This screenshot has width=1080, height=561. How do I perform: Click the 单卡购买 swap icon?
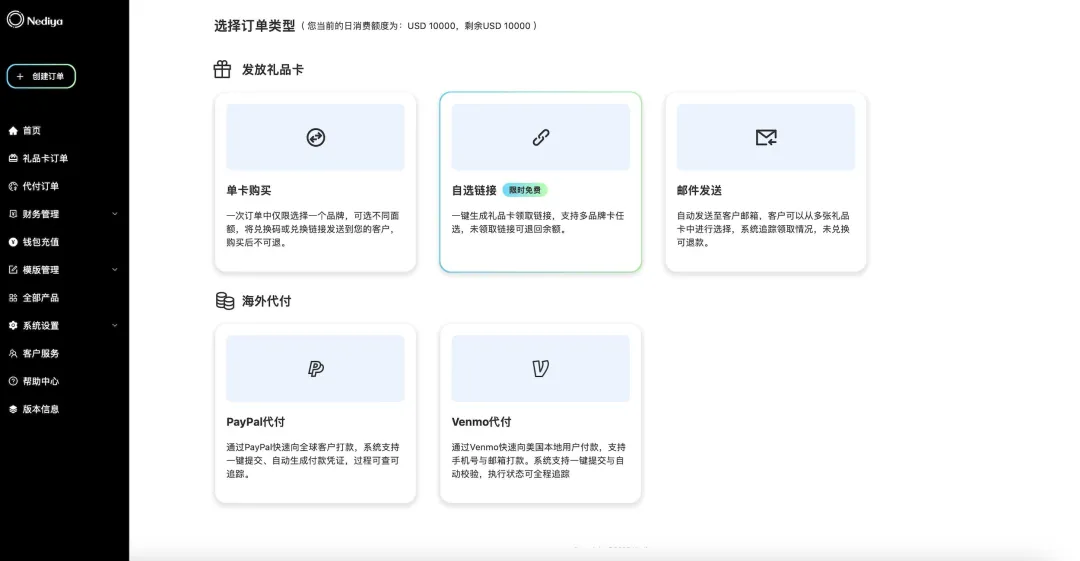[315, 138]
